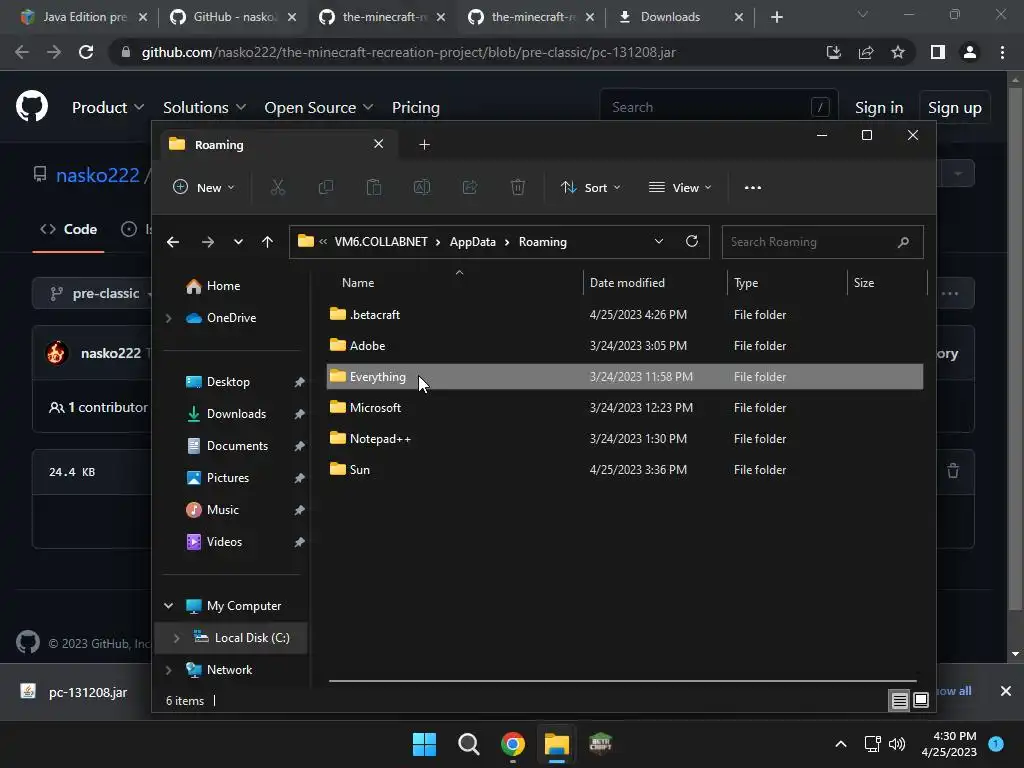The image size is (1024, 768).
Task: Go up one folder level in Explorer
Action: point(267,242)
